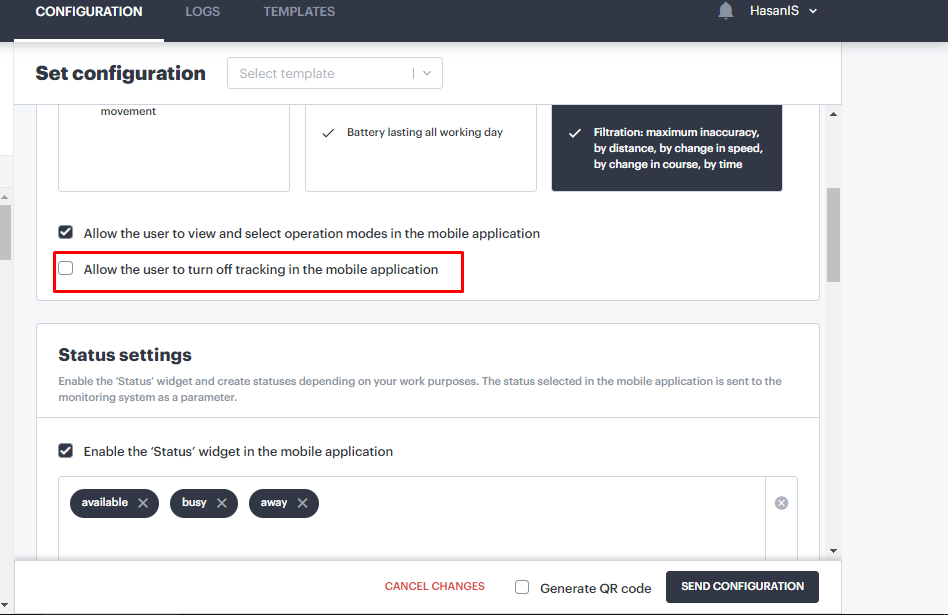
Task: Remove the 'available' status tag
Action: [143, 503]
